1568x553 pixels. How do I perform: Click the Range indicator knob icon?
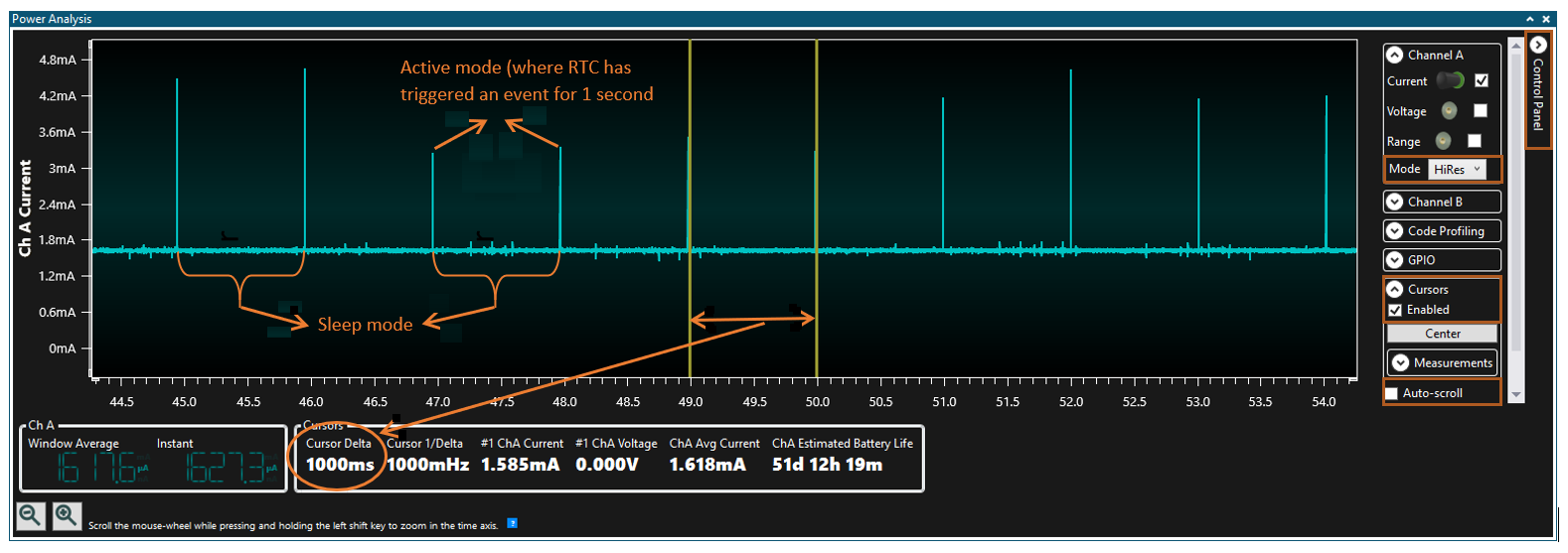coord(1443,141)
